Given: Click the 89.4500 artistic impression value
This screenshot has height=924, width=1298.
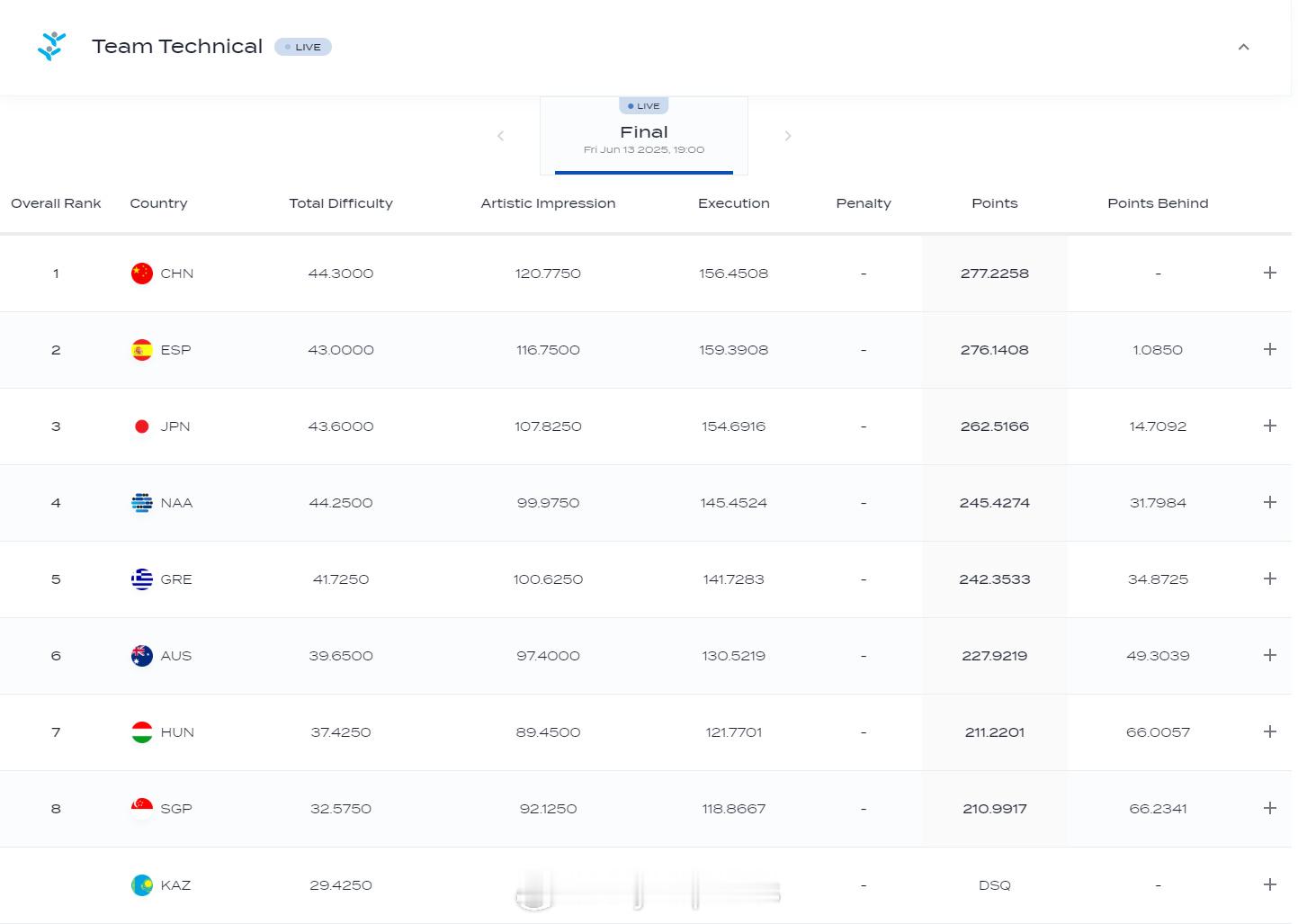Looking at the screenshot, I should 548,732.
